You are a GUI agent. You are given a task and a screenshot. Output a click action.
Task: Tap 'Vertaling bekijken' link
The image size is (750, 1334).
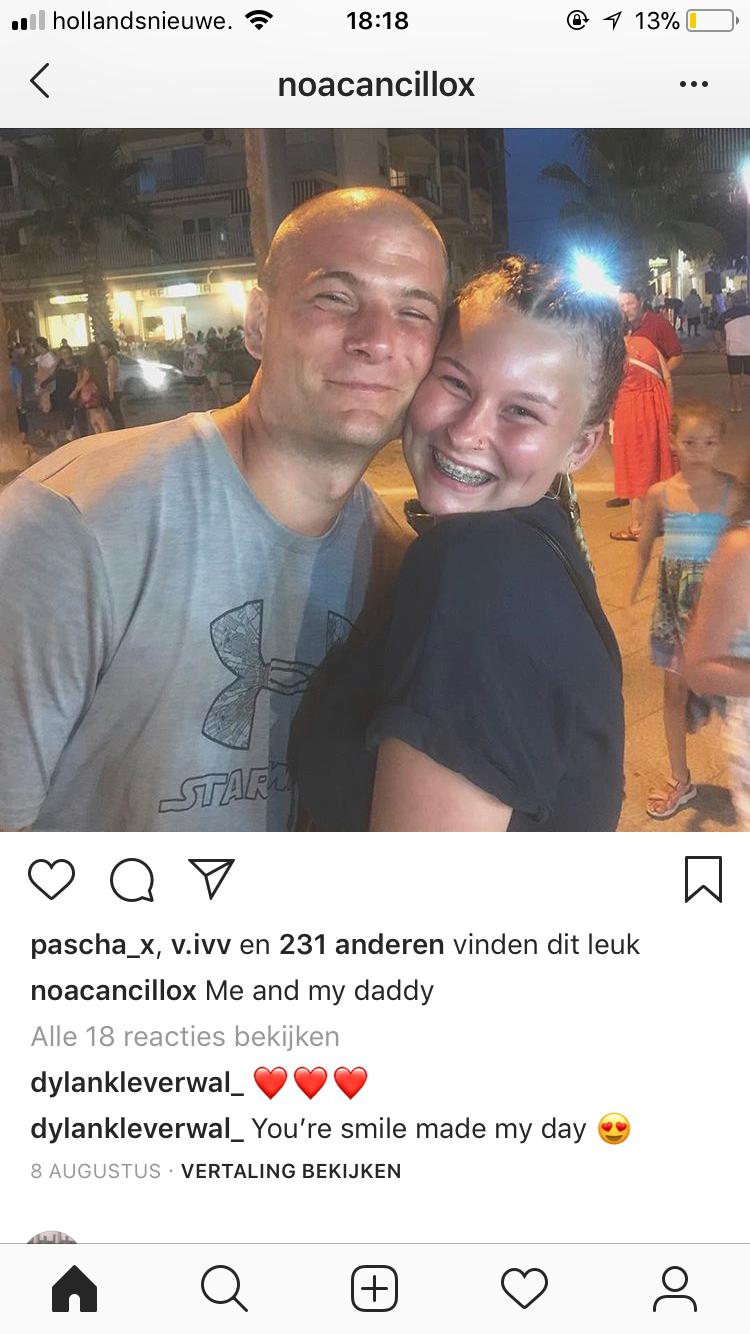tap(291, 1171)
